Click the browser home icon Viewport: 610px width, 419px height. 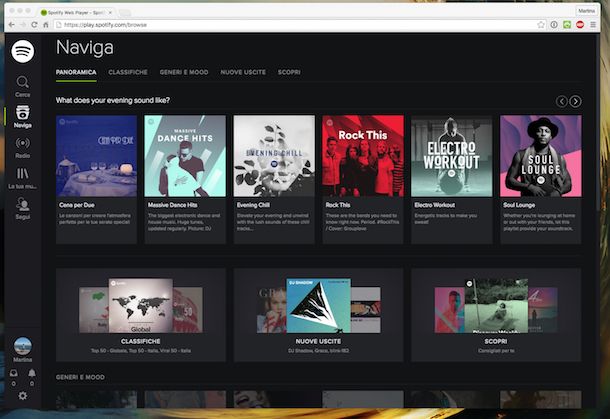coord(46,25)
